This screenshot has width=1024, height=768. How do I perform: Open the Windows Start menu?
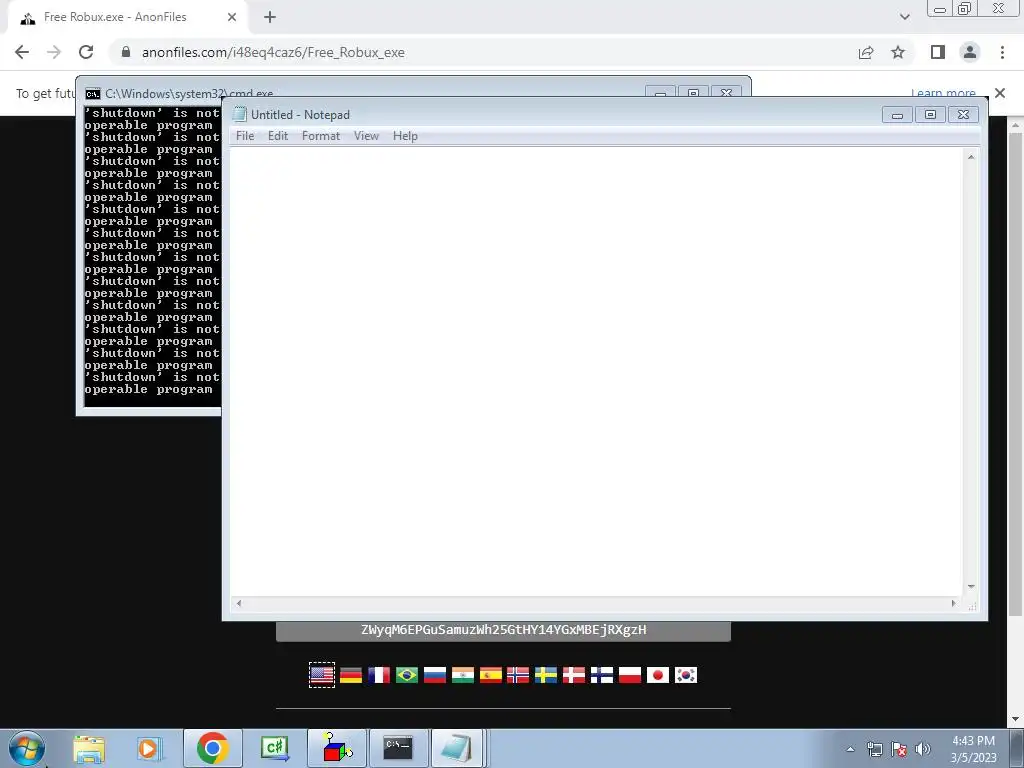(27, 748)
